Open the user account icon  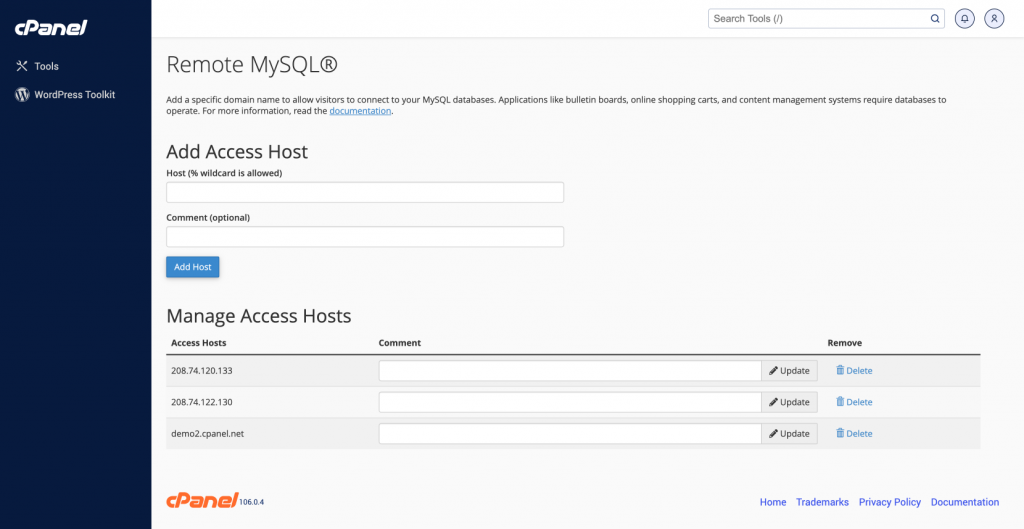[993, 18]
